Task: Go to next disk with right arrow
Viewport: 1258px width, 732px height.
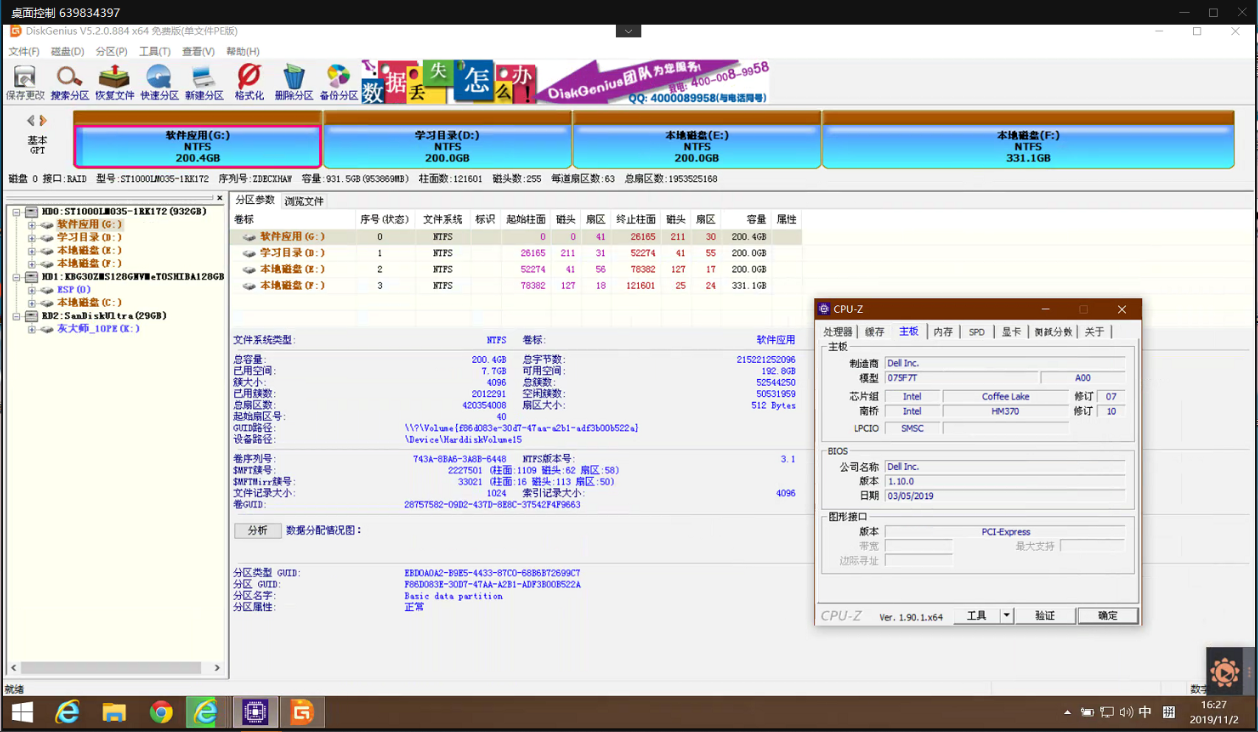Action: point(43,121)
